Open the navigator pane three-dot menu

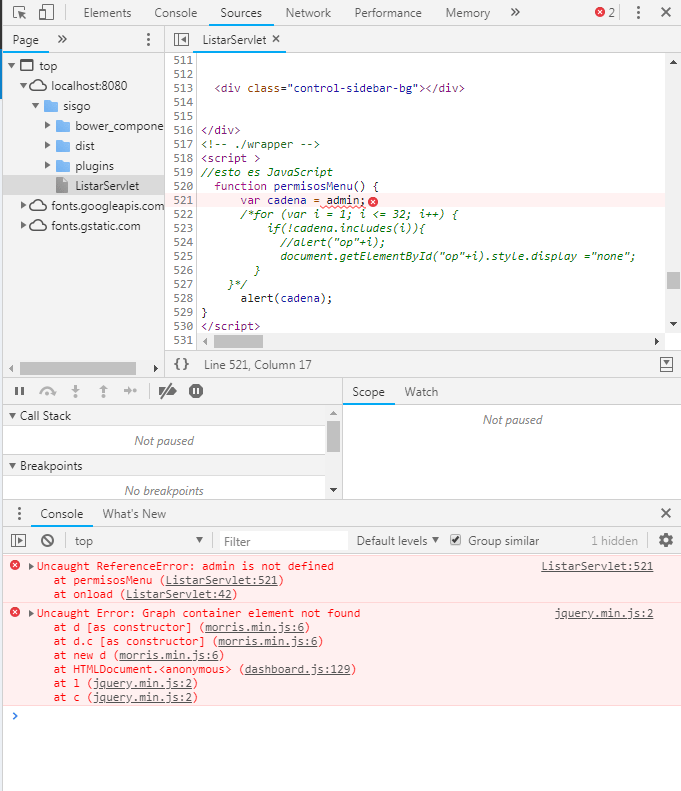[148, 39]
